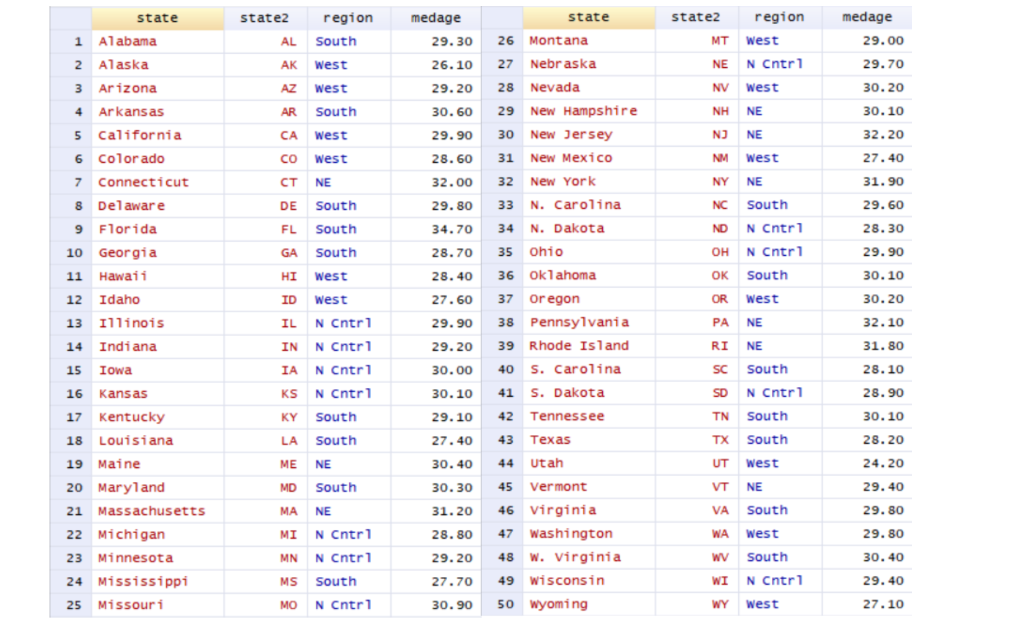This screenshot has height=627, width=1024.
Task: Select the 'WA' abbreviation for Washington
Action: pos(719,534)
